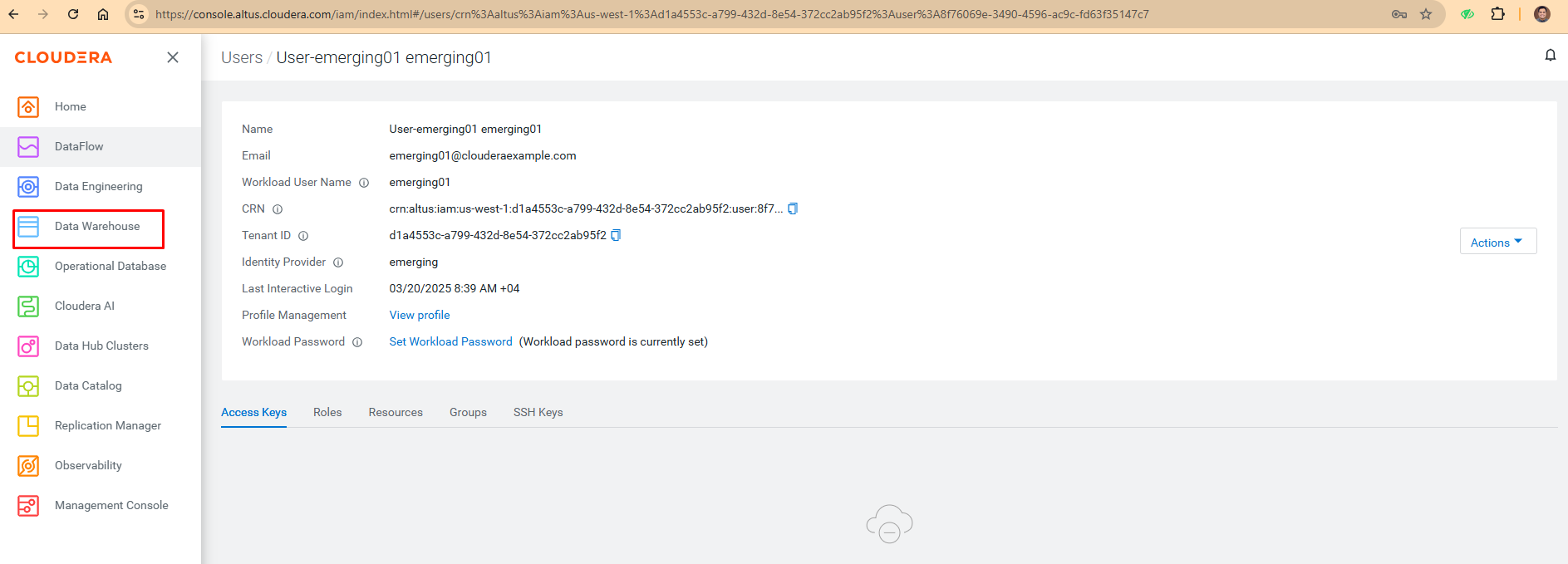Click the Tenant ID value text

(498, 235)
